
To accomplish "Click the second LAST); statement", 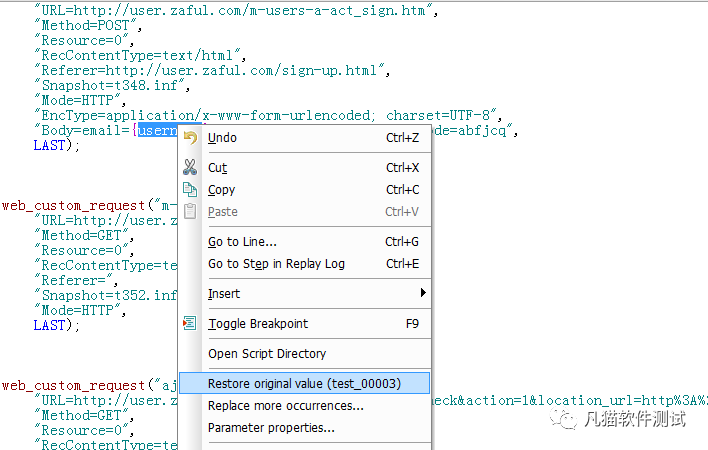I will 57,325.
